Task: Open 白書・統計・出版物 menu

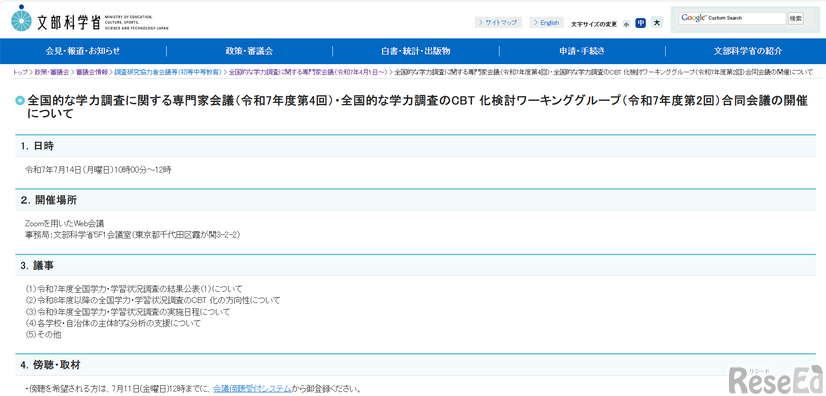Action: pyautogui.click(x=416, y=51)
